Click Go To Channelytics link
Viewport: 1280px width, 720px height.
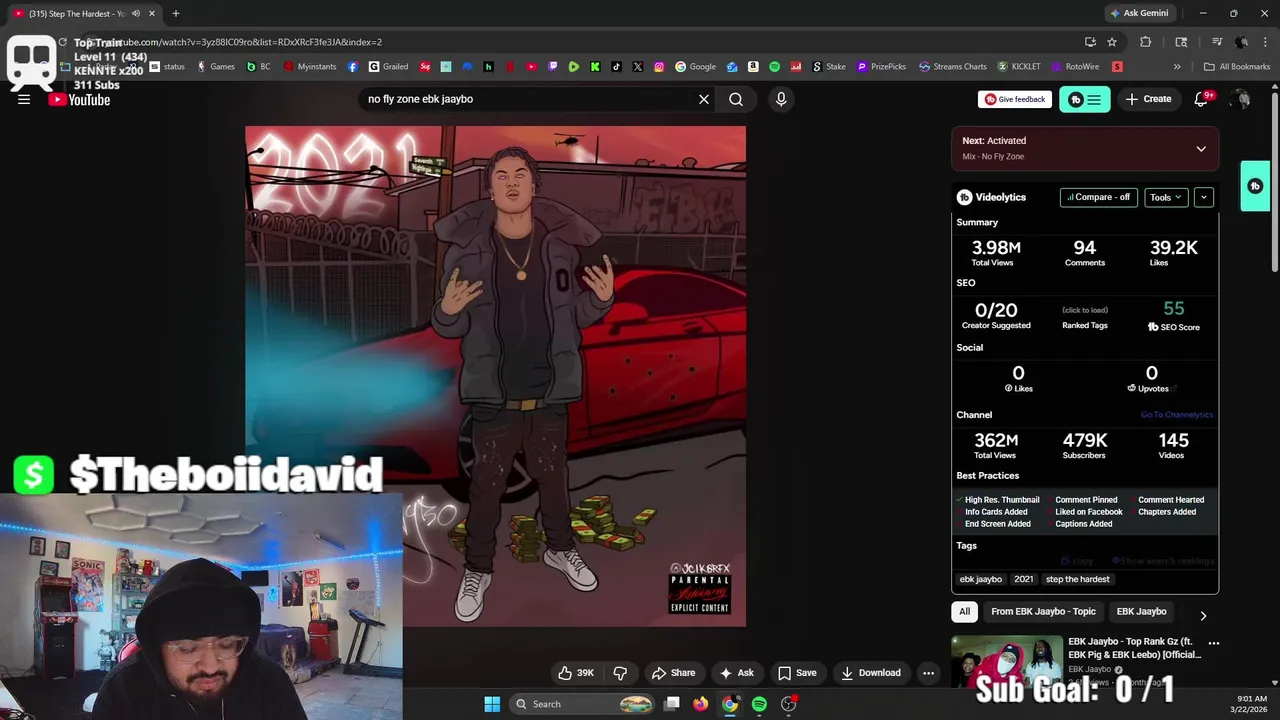1177,415
